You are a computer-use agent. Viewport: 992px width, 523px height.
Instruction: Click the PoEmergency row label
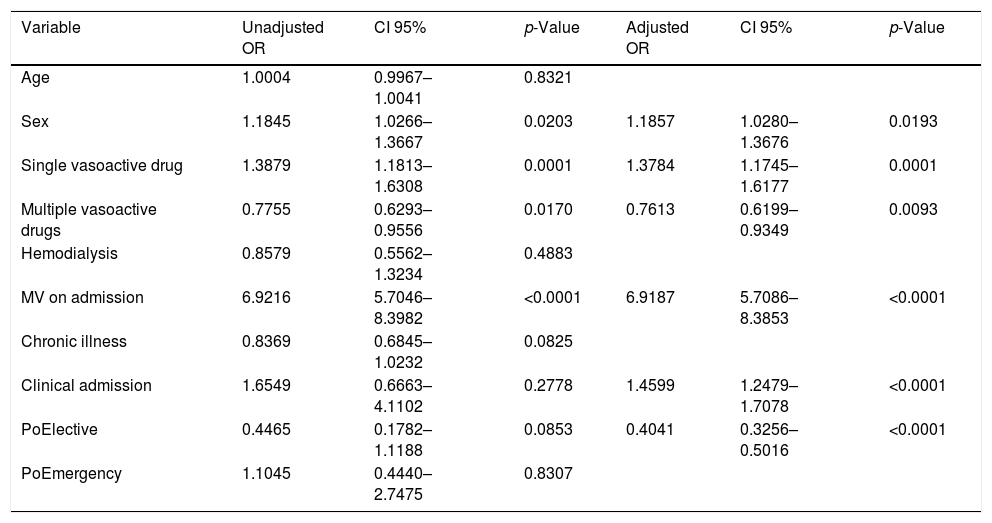(x=64, y=473)
